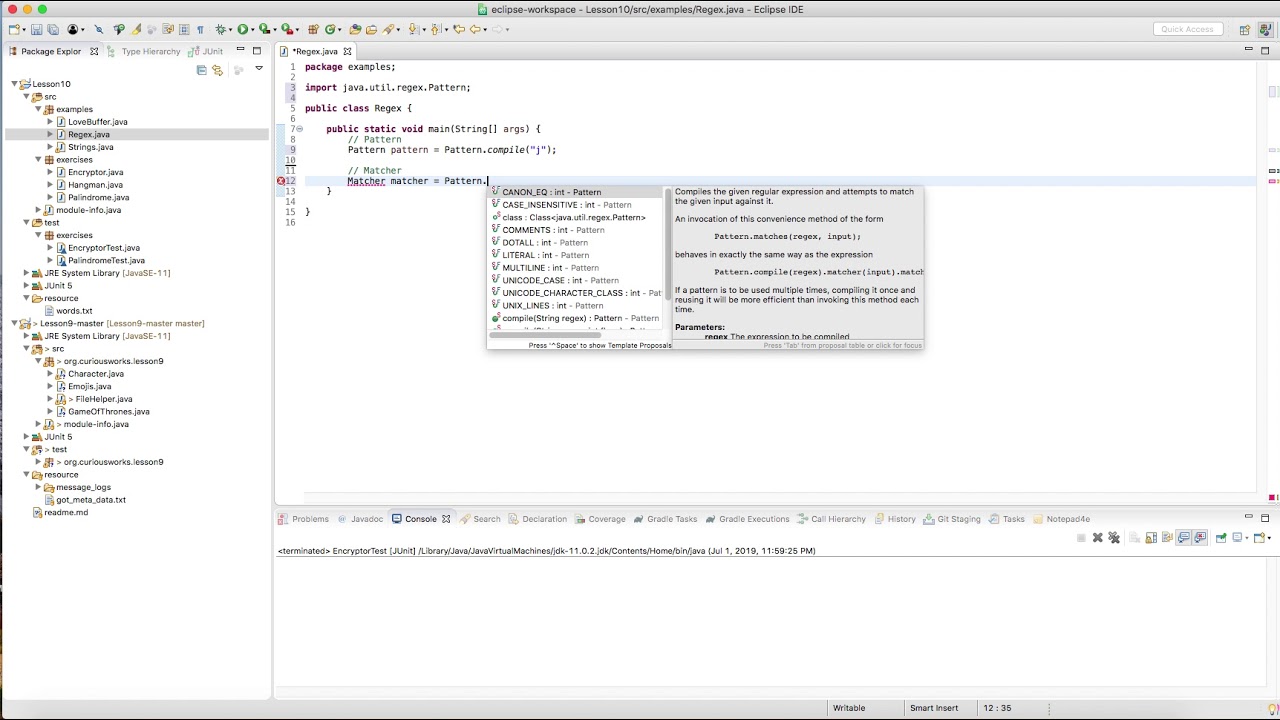Viewport: 1280px width, 720px height.
Task: Maximize the editor area
Action: (1266, 50)
